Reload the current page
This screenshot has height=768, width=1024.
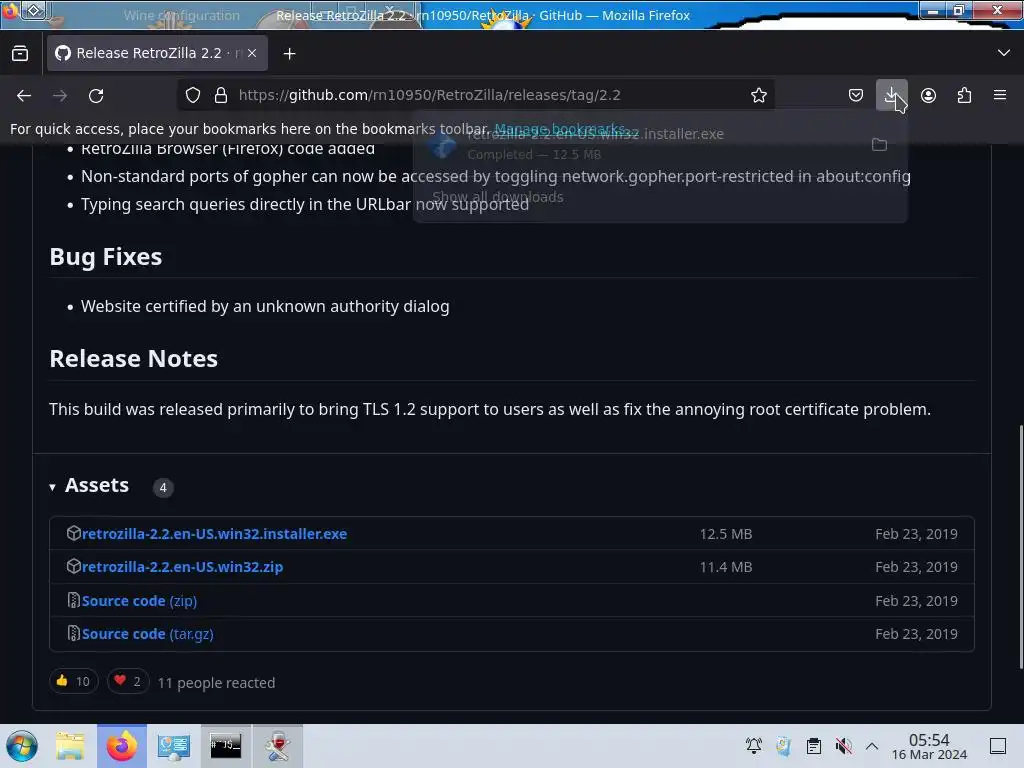tap(96, 95)
